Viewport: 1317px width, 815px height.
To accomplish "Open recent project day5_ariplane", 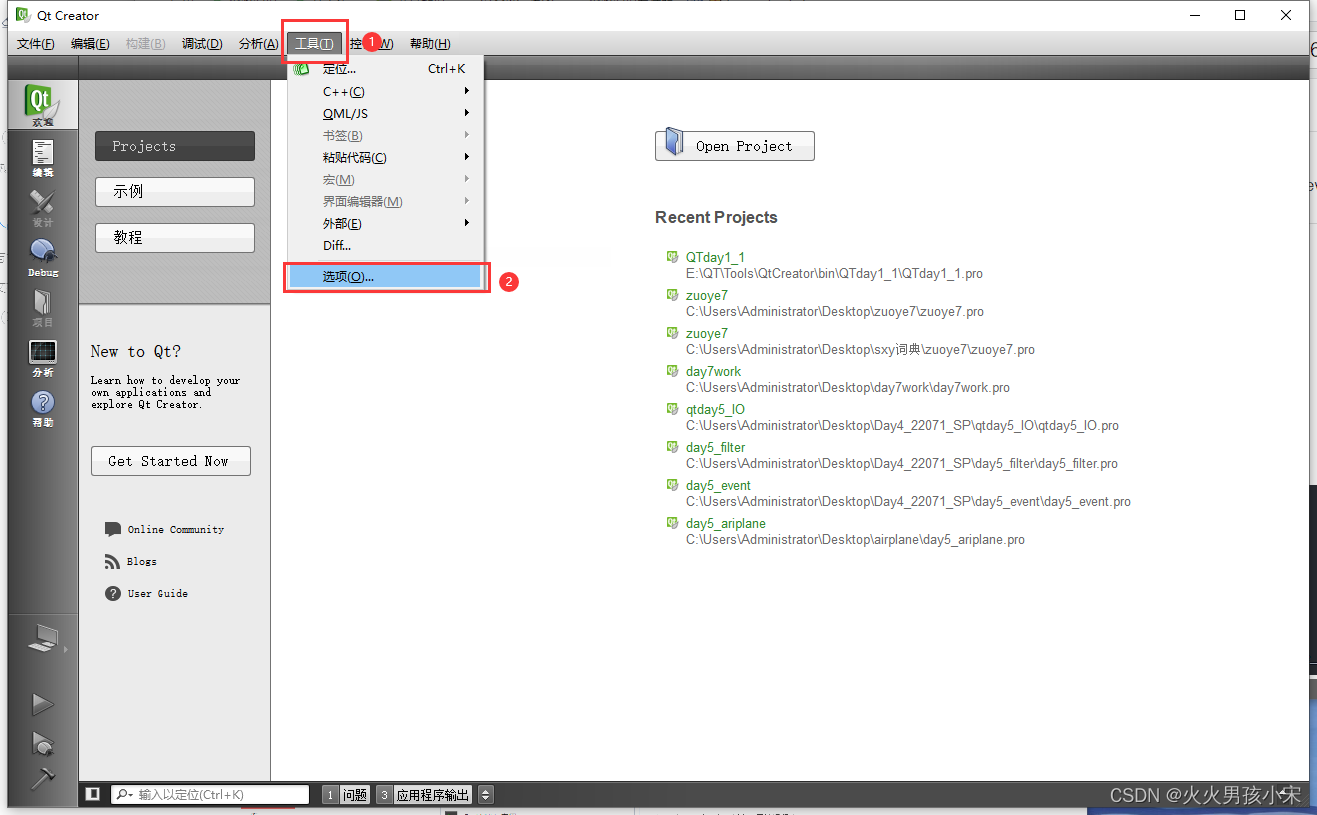I will [726, 523].
